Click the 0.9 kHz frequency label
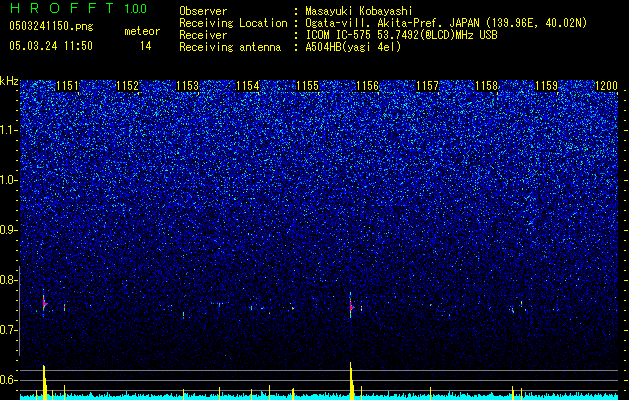 tap(9, 230)
